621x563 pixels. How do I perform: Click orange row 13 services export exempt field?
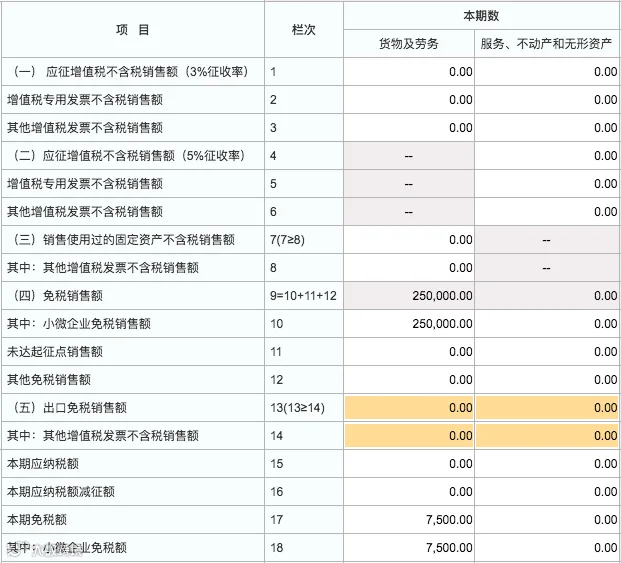point(547,407)
